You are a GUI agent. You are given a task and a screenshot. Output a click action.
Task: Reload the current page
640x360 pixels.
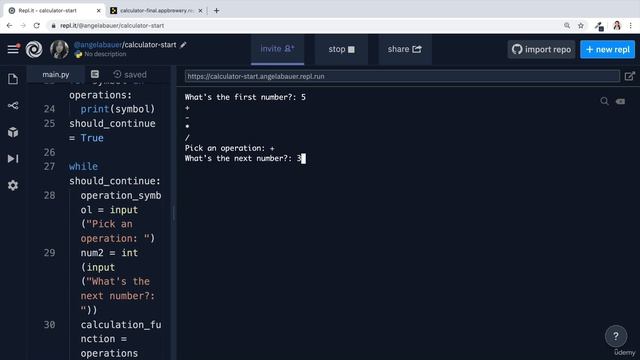(x=37, y=25)
